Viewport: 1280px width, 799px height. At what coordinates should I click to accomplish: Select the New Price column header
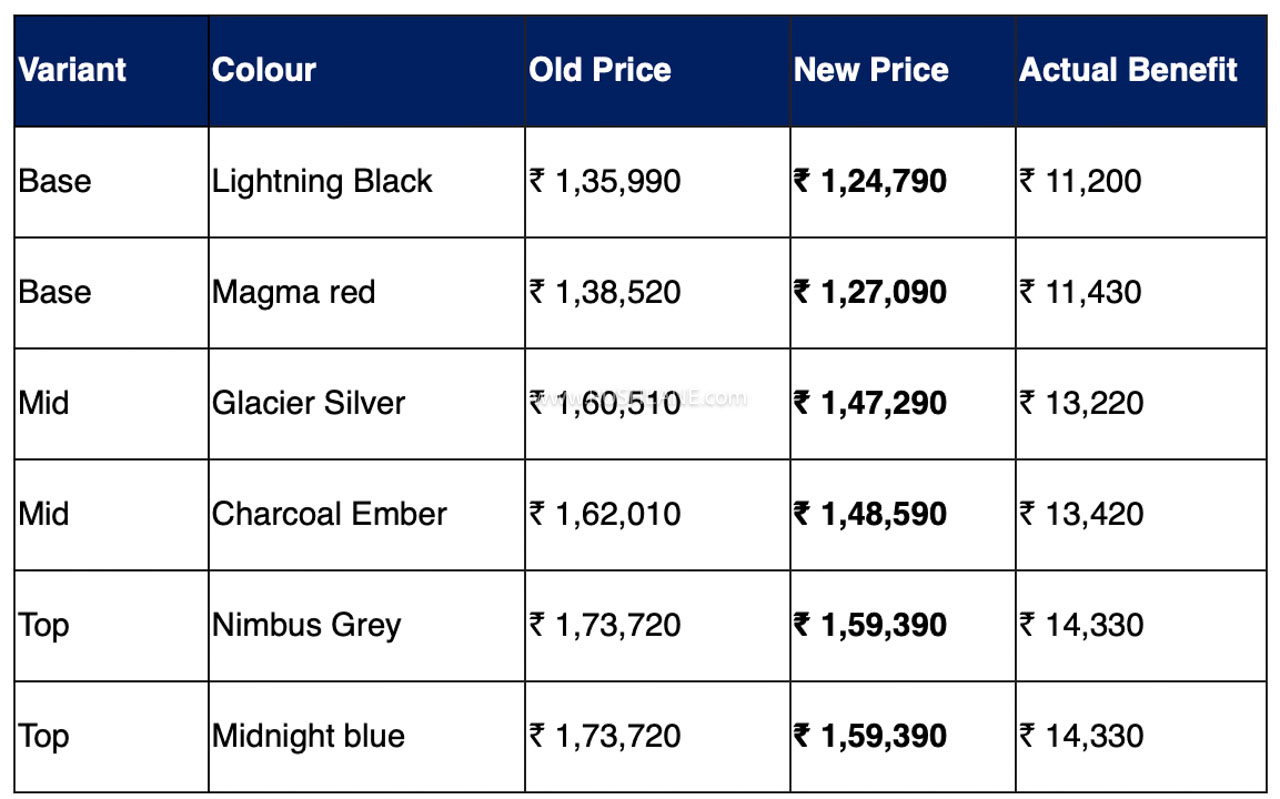[871, 70]
